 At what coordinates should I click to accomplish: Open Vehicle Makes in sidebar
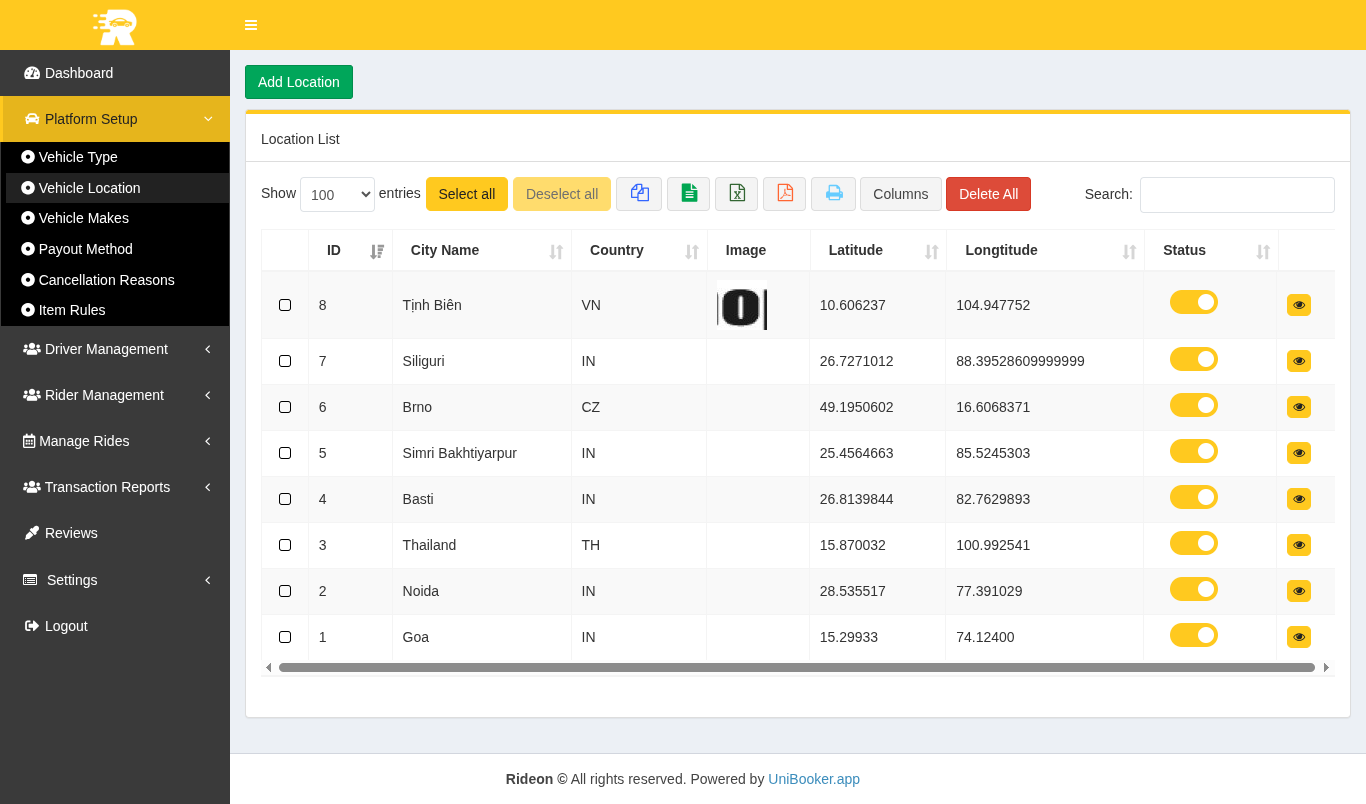pos(84,218)
